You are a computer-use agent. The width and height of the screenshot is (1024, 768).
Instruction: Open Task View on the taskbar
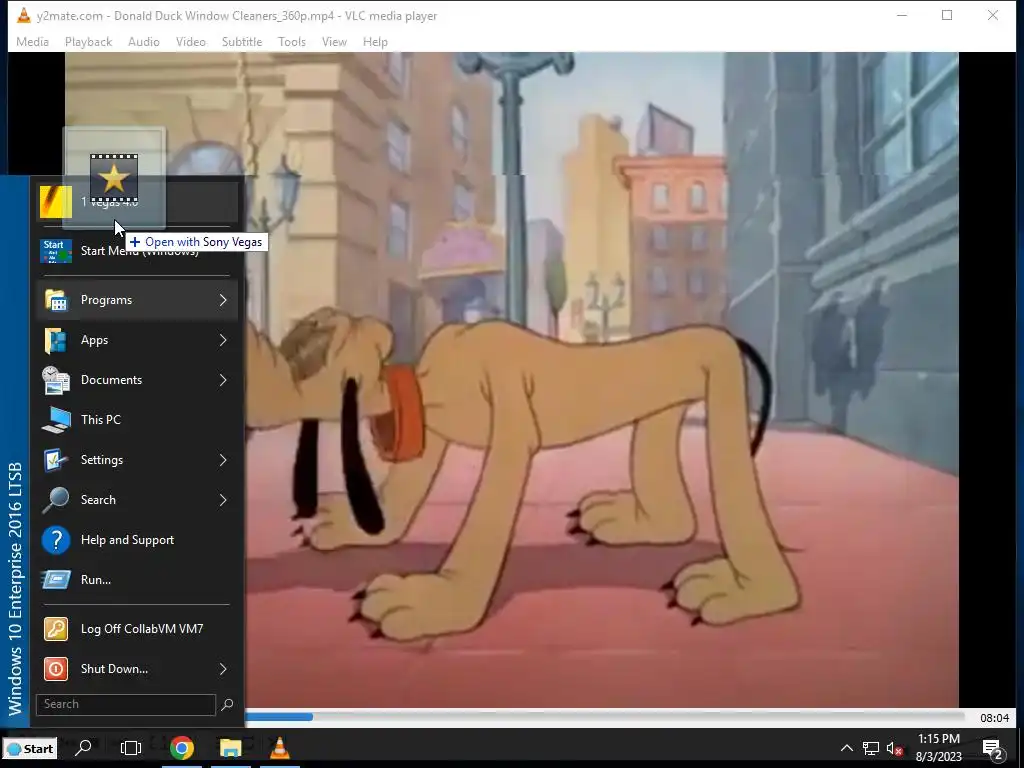131,748
